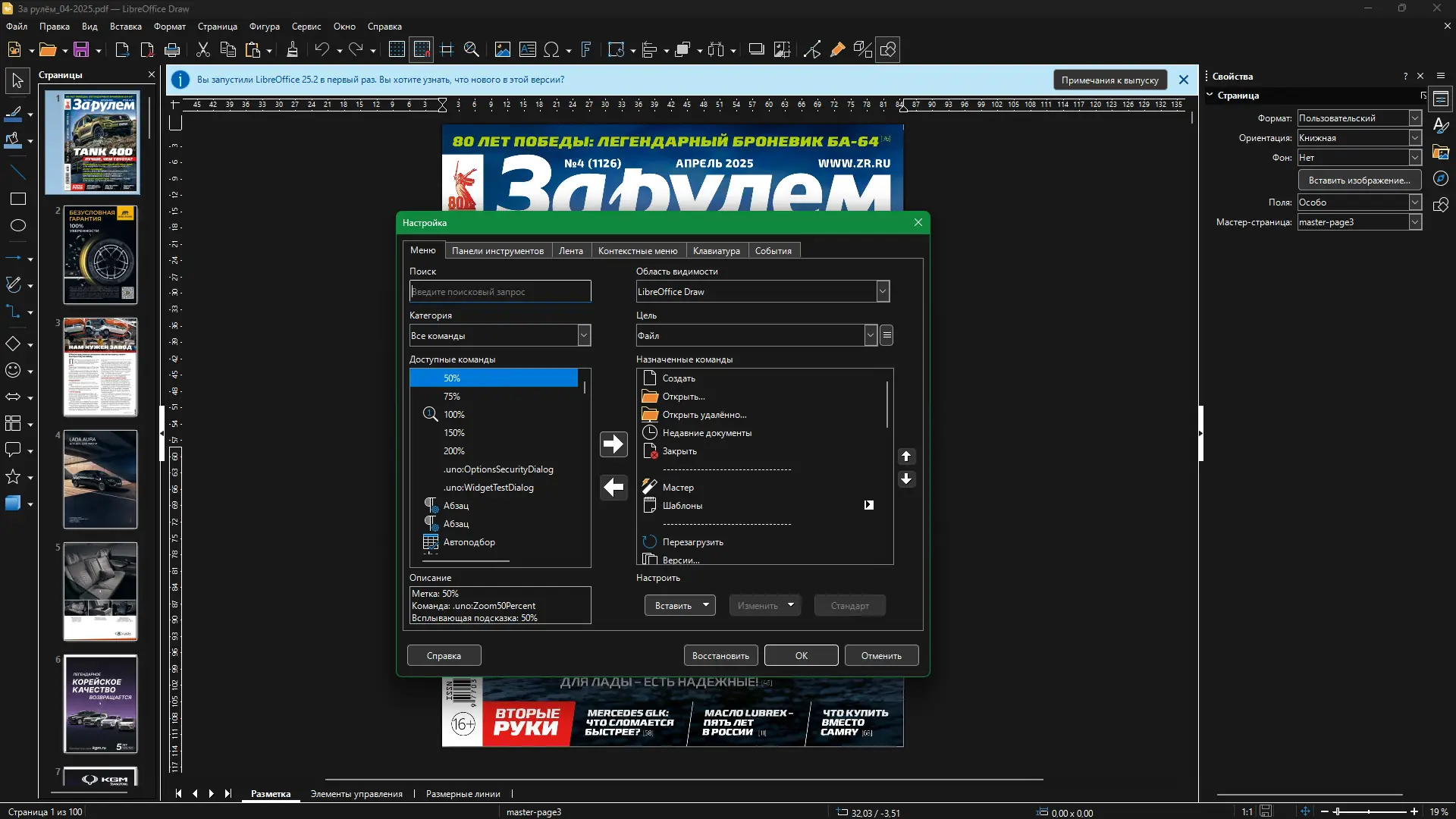
Task: Open the Формат menu
Action: click(169, 27)
